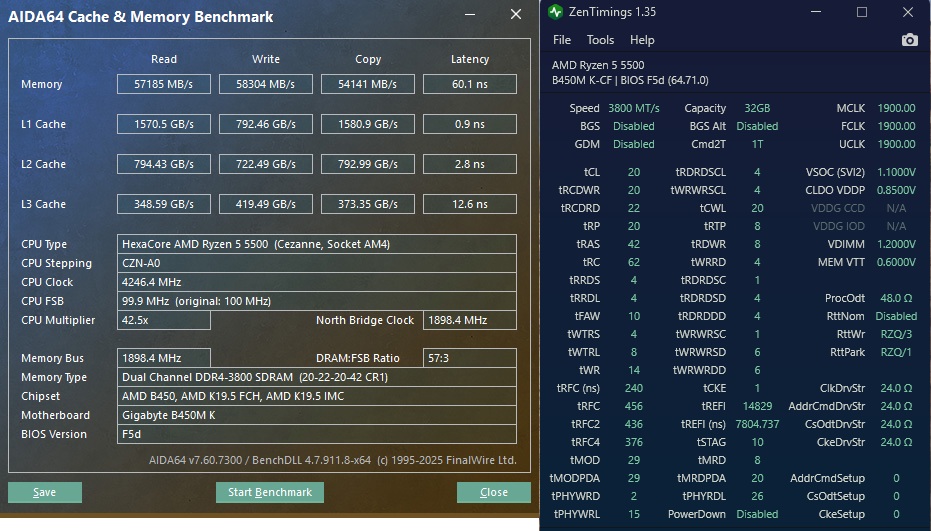Select the L2 Cache Write value 722.49 GB/s
Image resolution: width=931 pixels, height=531 pixels.
(x=265, y=164)
